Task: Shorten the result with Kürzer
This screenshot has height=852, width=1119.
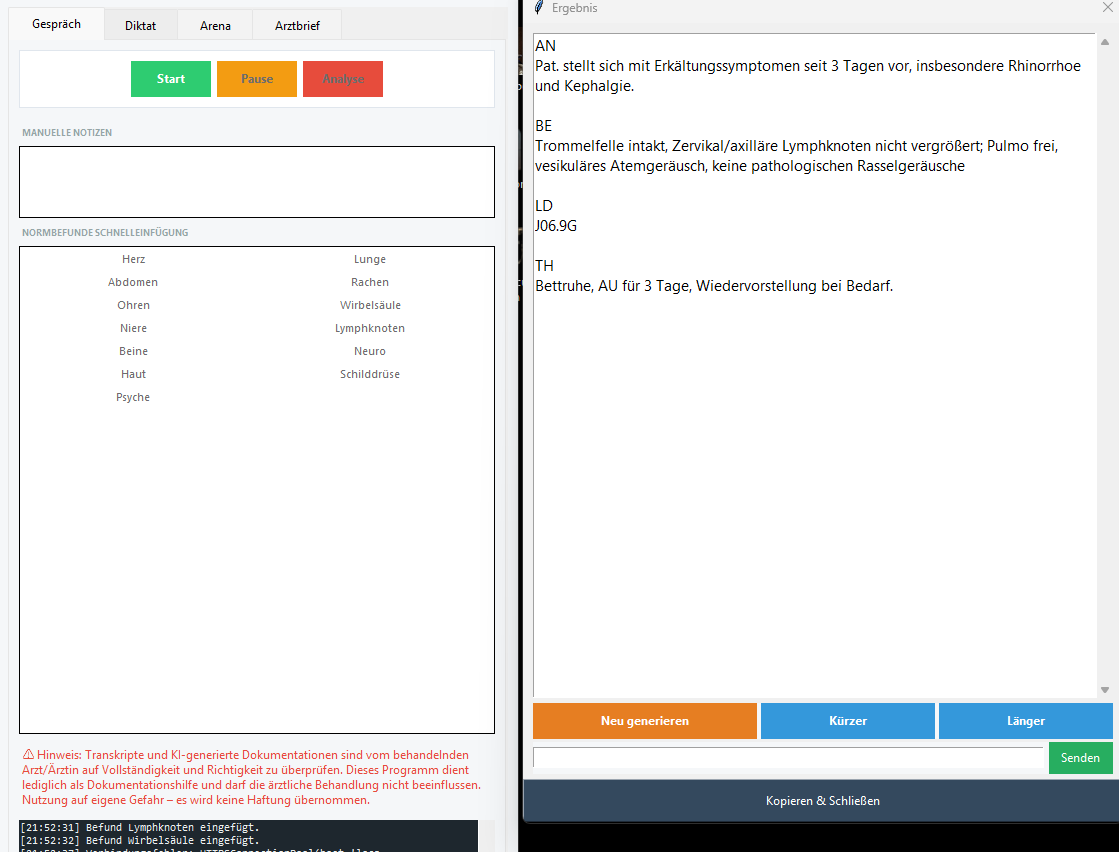Action: 847,721
